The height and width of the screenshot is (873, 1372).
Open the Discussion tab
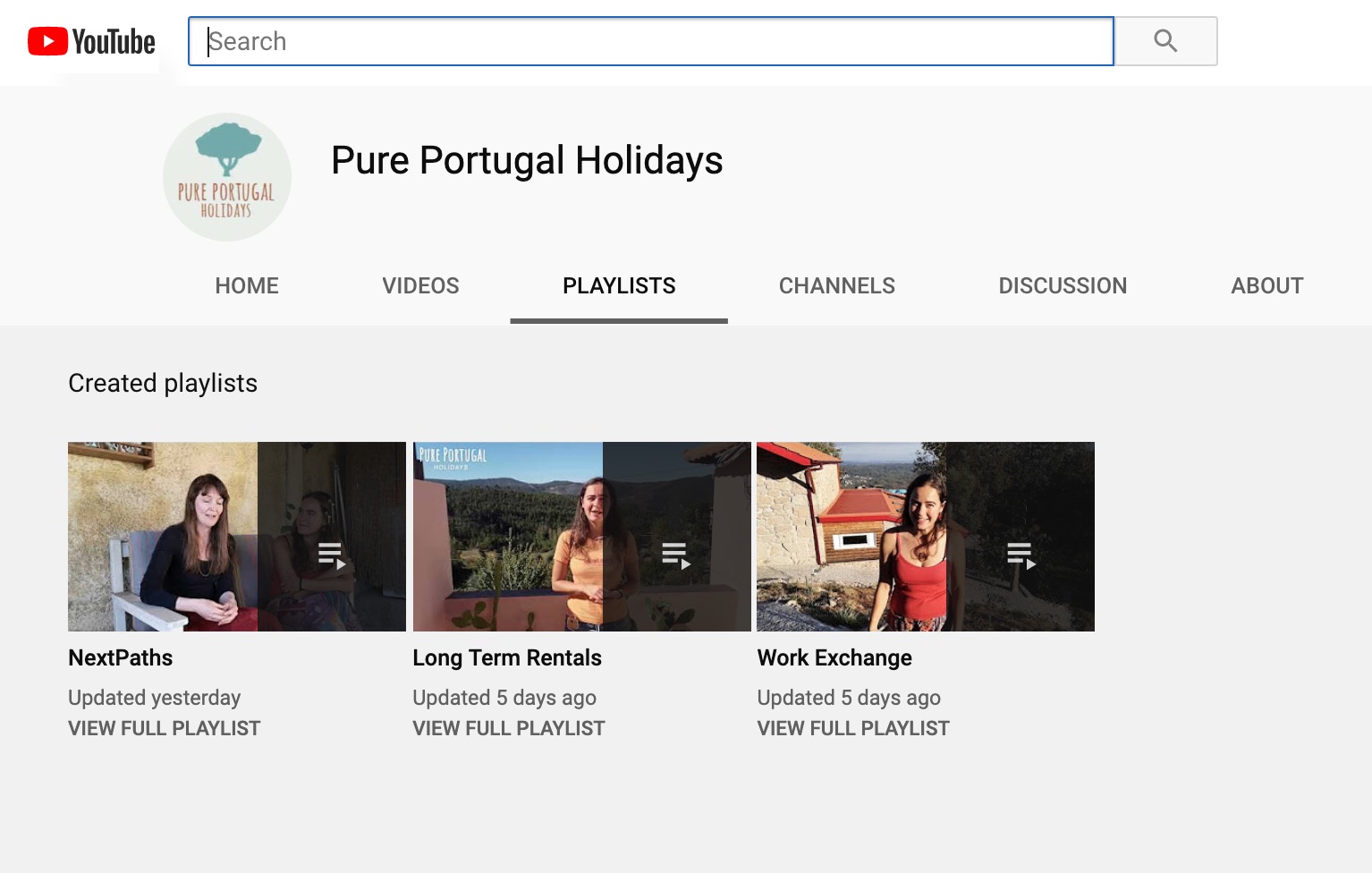(1063, 286)
